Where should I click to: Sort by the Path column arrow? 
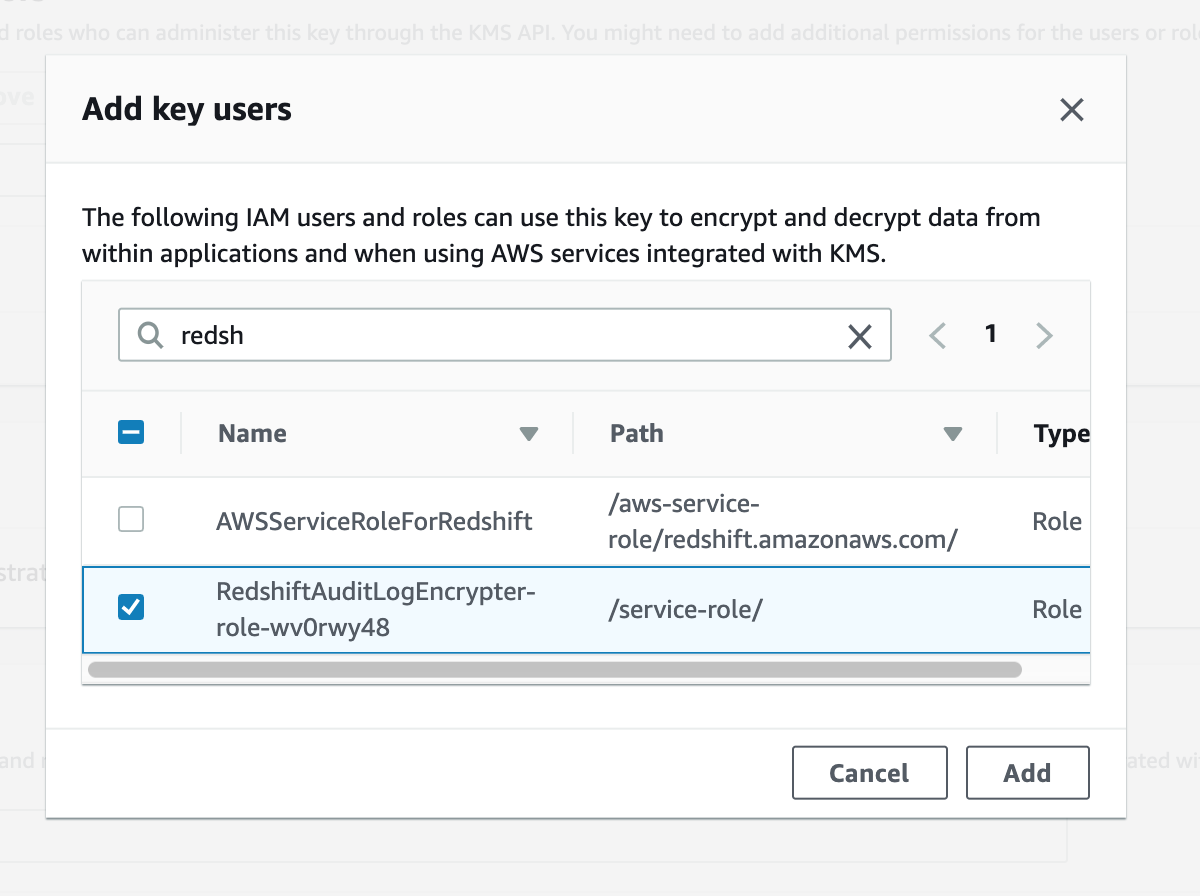pos(953,434)
